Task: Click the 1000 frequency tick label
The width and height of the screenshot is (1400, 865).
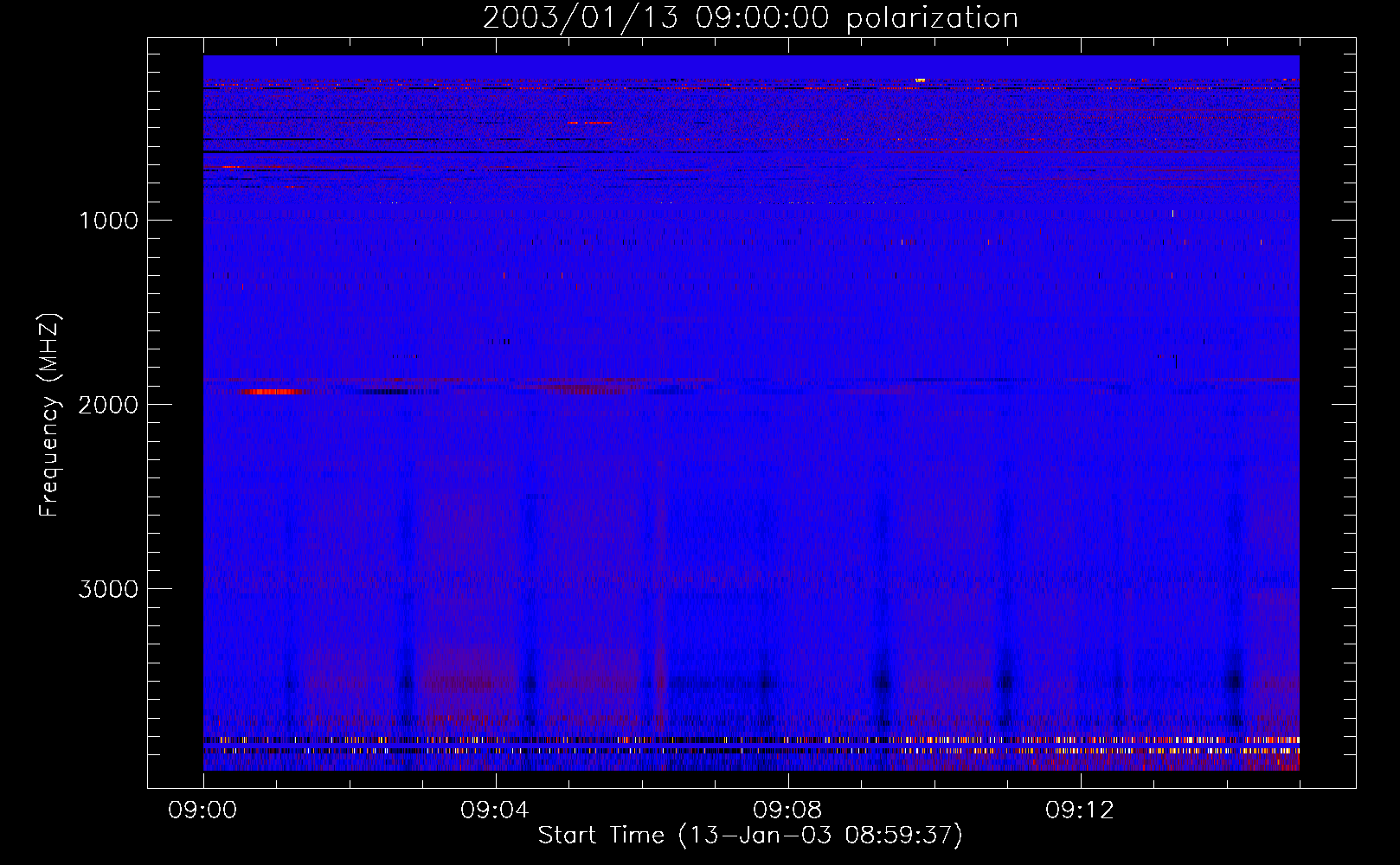Action: 109,221
